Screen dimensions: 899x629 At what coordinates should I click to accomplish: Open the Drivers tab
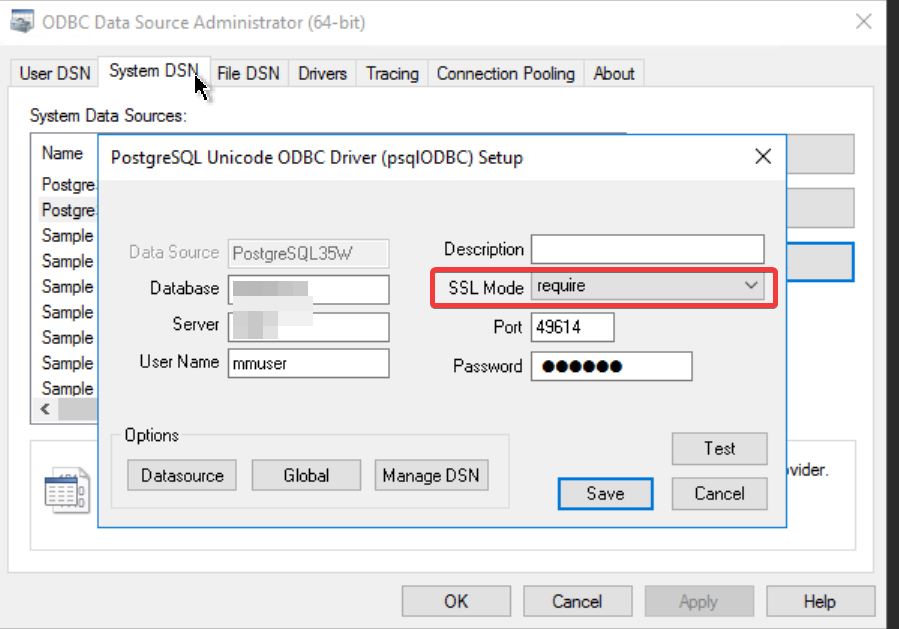point(322,73)
